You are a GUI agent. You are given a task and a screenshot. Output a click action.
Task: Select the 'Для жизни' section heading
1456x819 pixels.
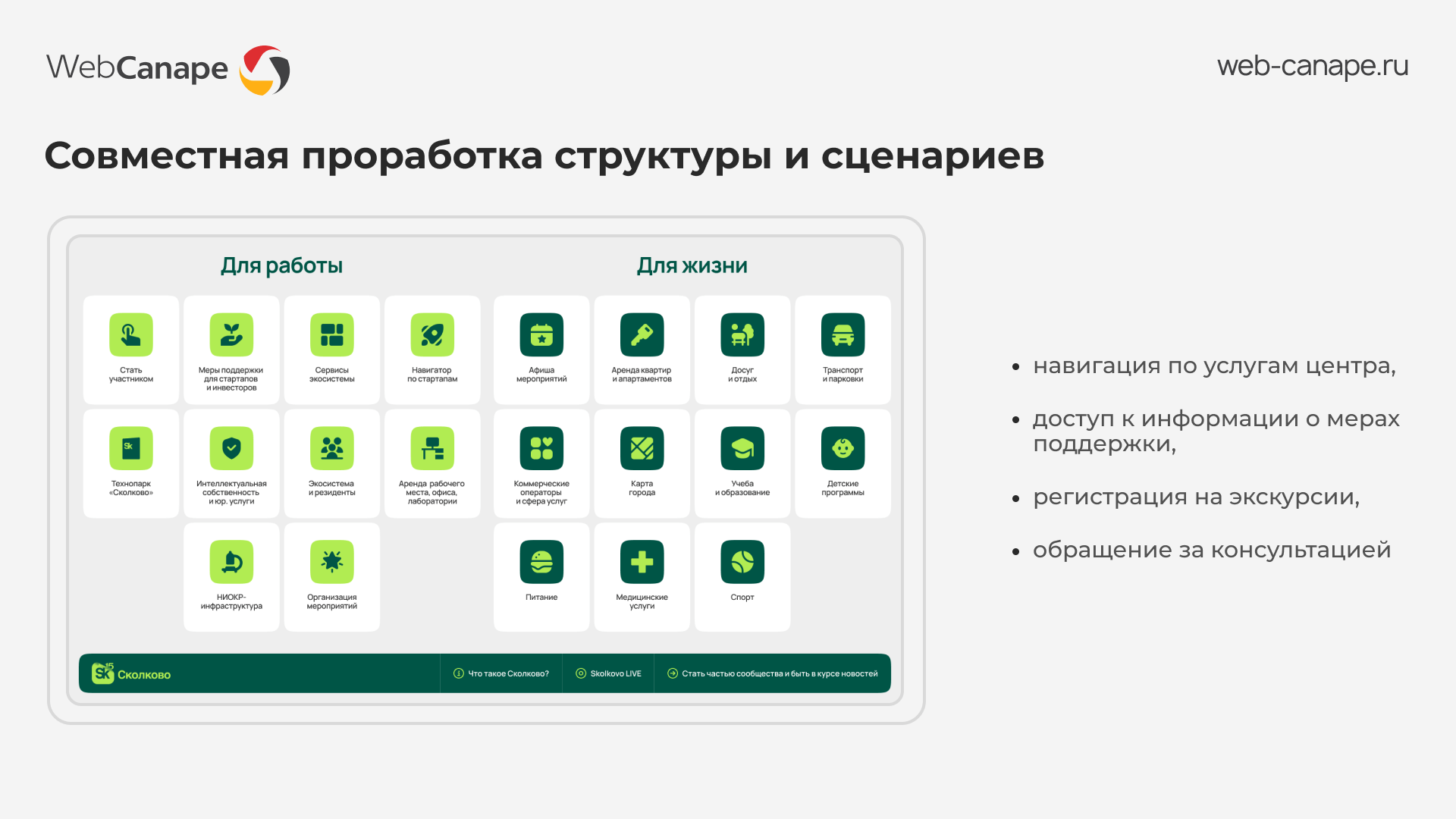[692, 265]
